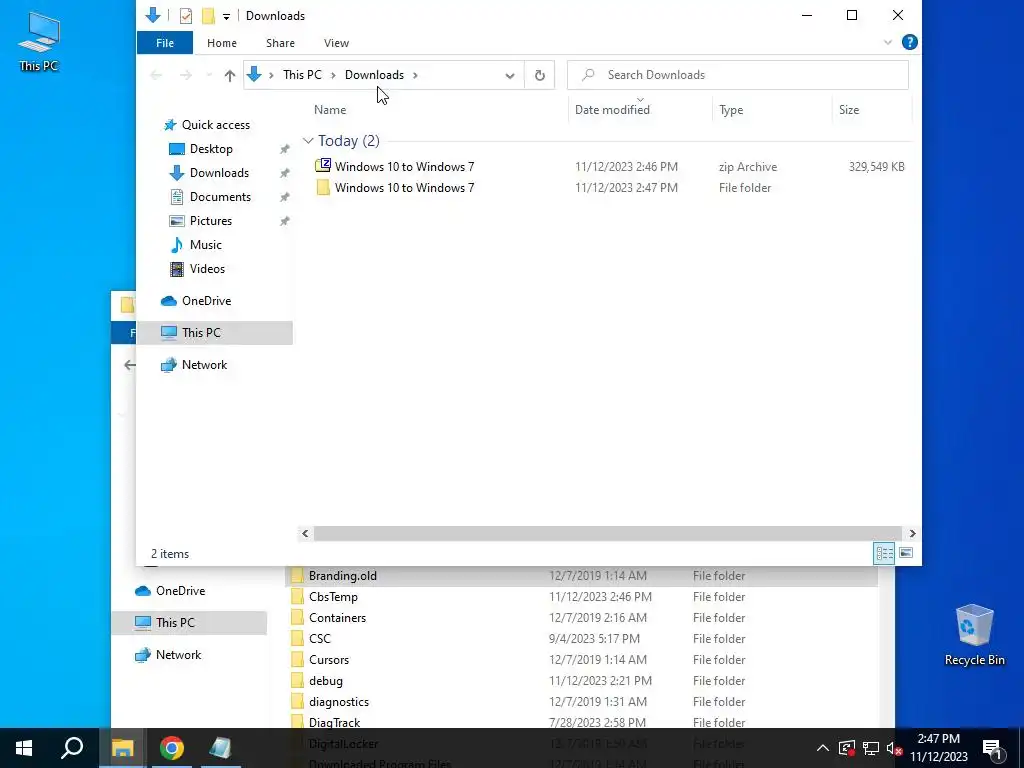
Task: Sort by the Date modified column header
Action: 612,110
